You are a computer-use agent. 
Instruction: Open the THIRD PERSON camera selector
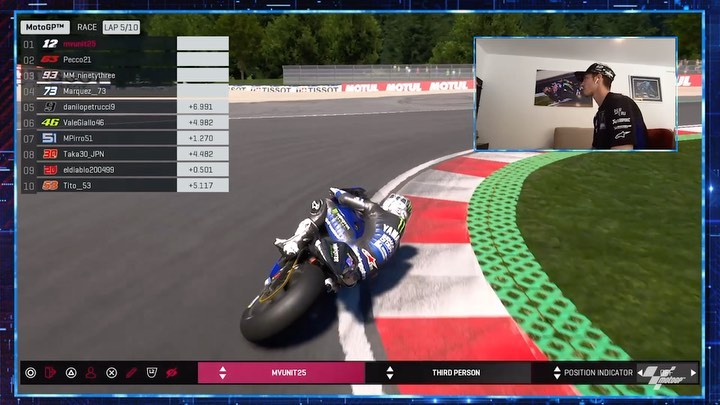[x=448, y=372]
